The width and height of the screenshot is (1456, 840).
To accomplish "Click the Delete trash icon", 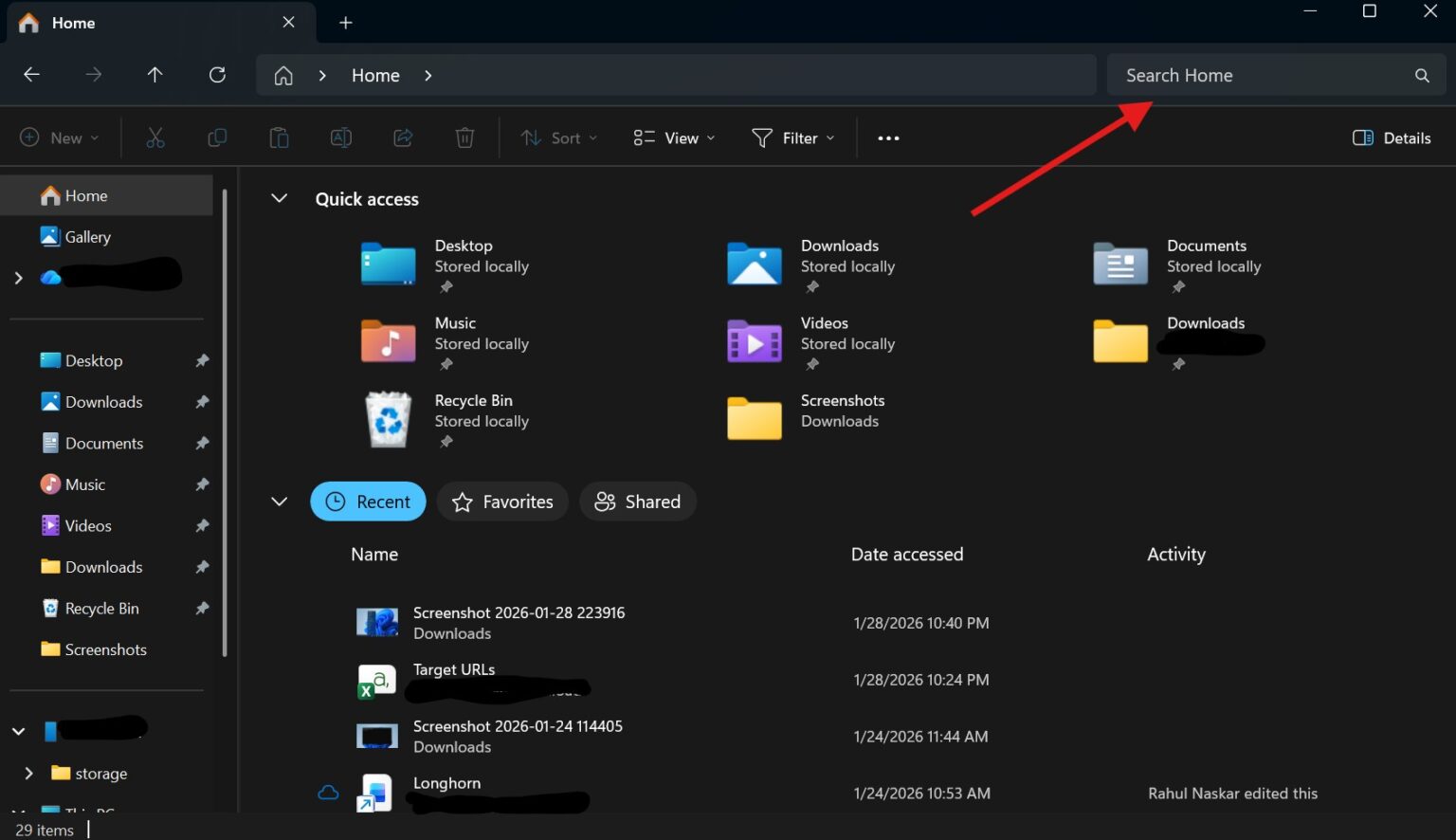I will [x=464, y=138].
